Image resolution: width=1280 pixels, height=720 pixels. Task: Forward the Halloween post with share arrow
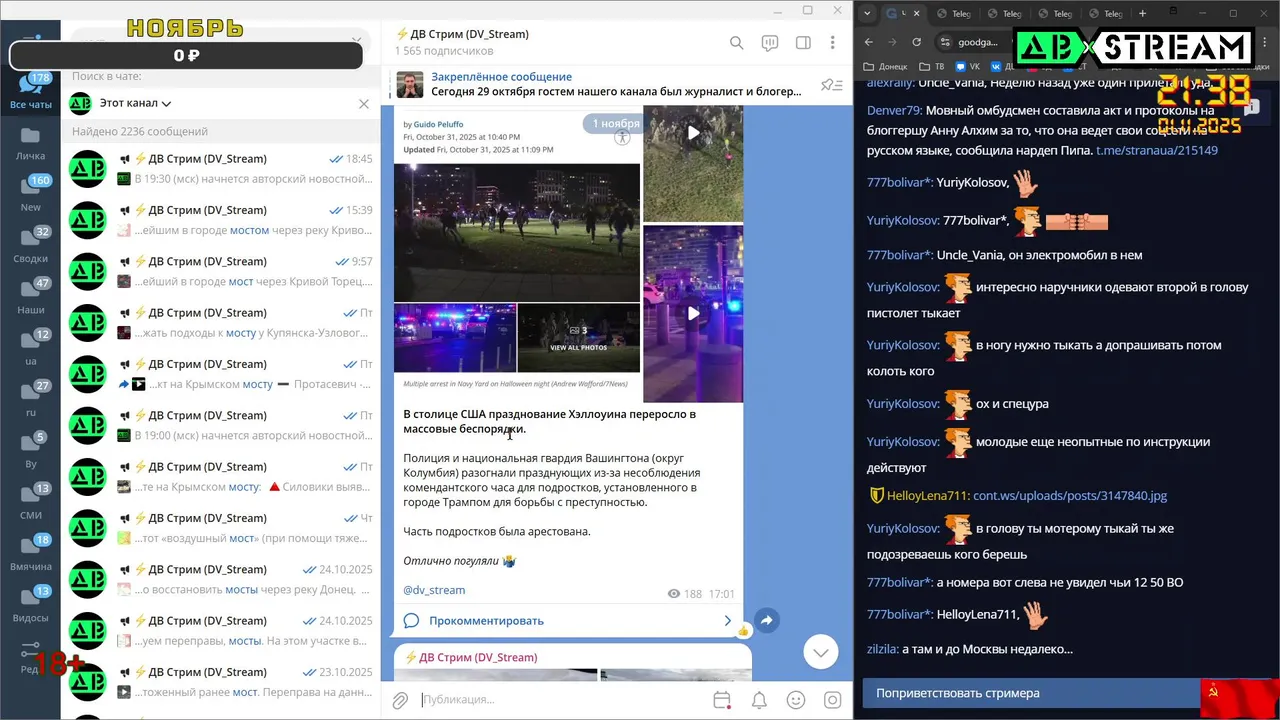(767, 621)
